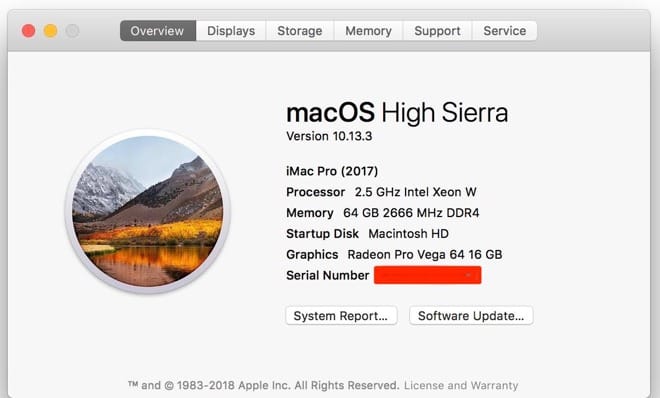
Task: Open the Service tab
Action: [505, 31]
